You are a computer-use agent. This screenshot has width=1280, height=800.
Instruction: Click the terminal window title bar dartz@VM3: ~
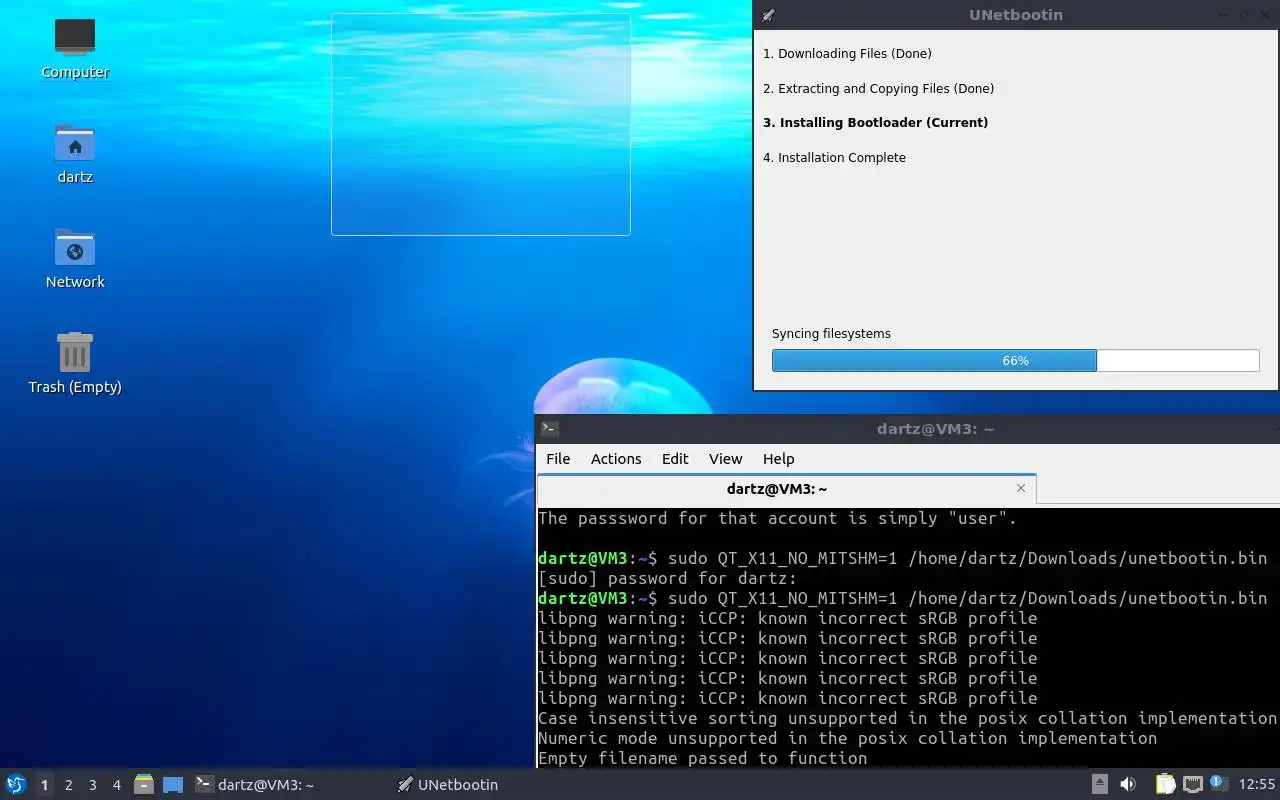(908, 429)
